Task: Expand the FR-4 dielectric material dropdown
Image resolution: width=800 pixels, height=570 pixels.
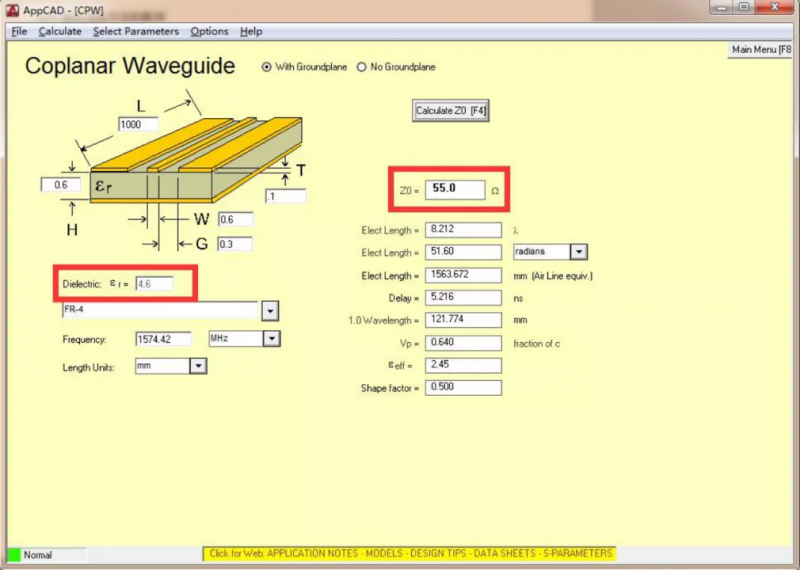Action: click(269, 312)
